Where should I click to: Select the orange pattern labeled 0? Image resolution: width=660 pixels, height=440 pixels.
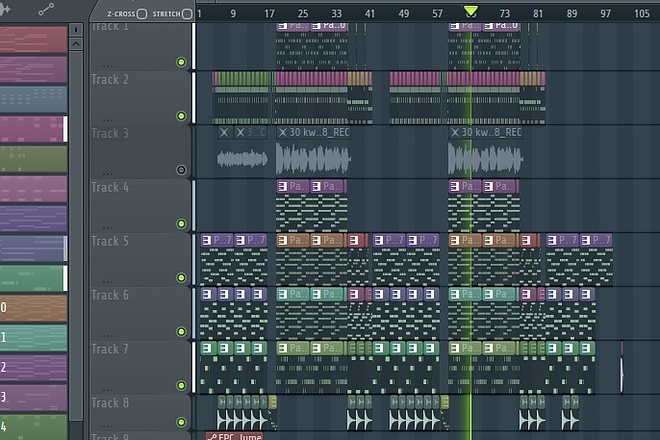click(33, 308)
